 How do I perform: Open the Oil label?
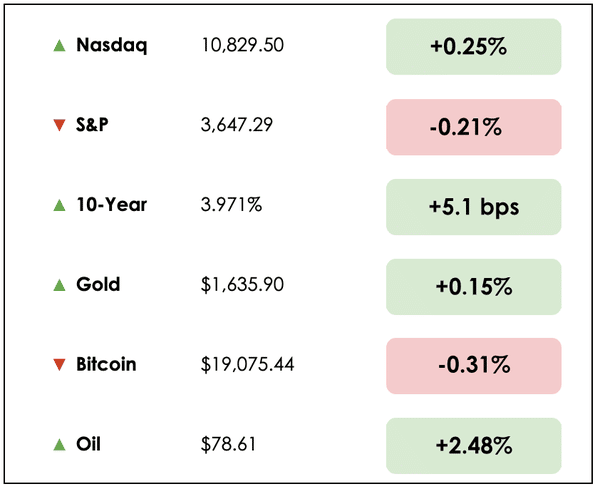tap(89, 444)
